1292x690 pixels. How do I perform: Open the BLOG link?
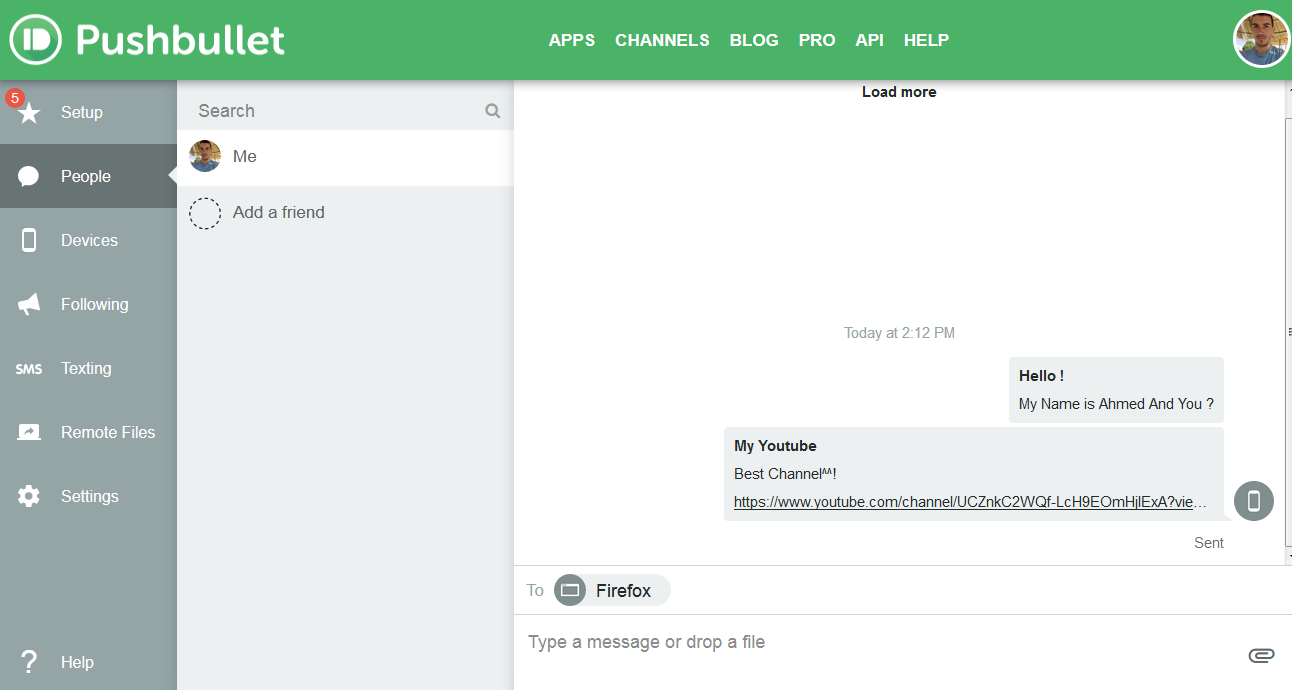pos(754,40)
